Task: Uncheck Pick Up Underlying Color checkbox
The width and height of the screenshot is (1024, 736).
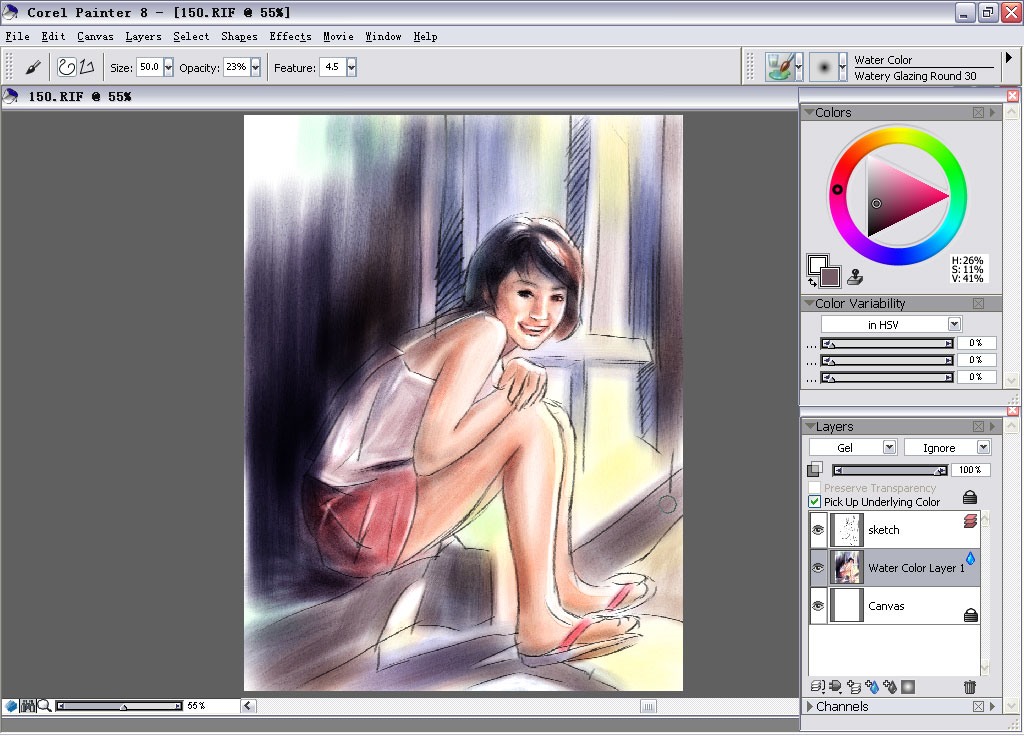Action: coord(814,502)
